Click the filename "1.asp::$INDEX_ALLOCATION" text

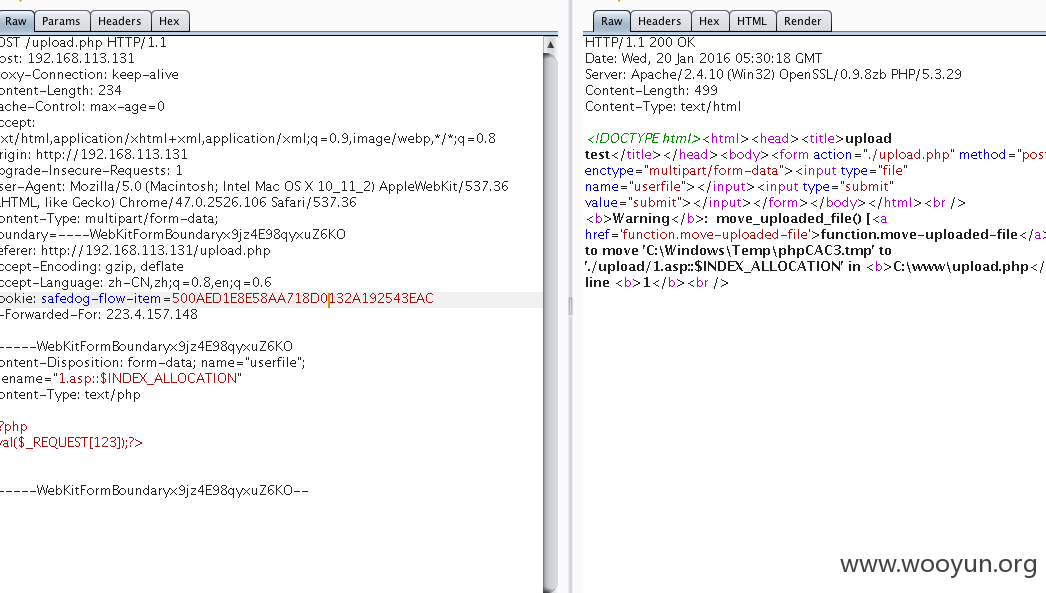[x=150, y=378]
